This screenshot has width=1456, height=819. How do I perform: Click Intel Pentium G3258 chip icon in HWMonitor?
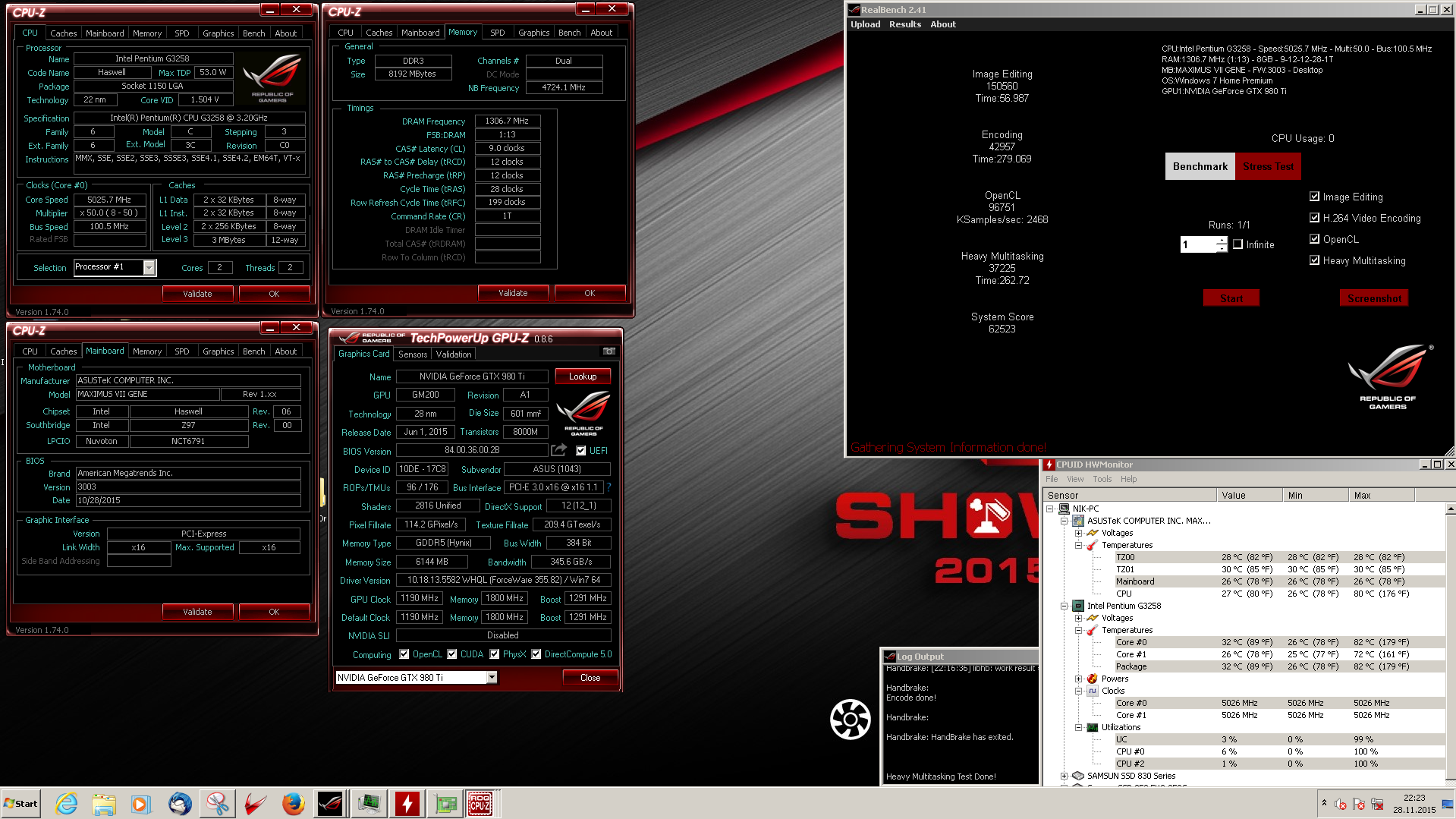pos(1078,606)
